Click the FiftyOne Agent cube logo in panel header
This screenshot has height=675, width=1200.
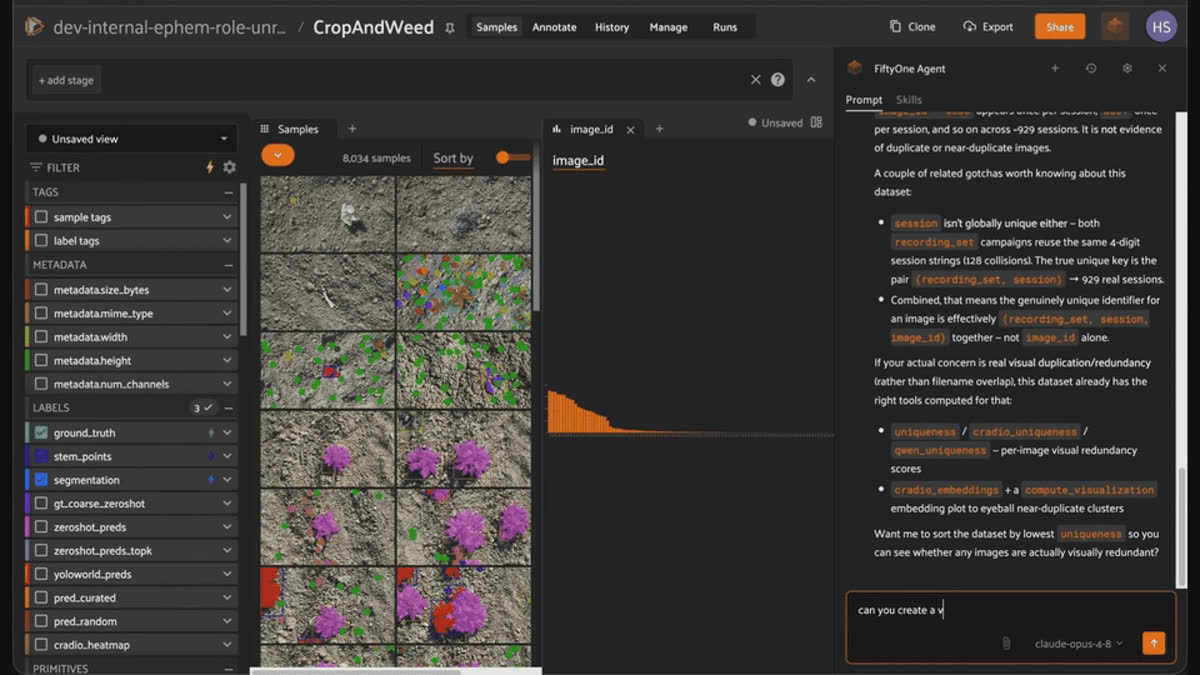click(x=854, y=68)
